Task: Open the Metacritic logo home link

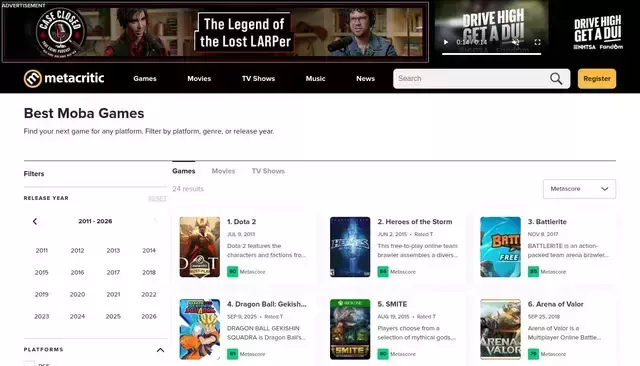Action: (x=64, y=78)
